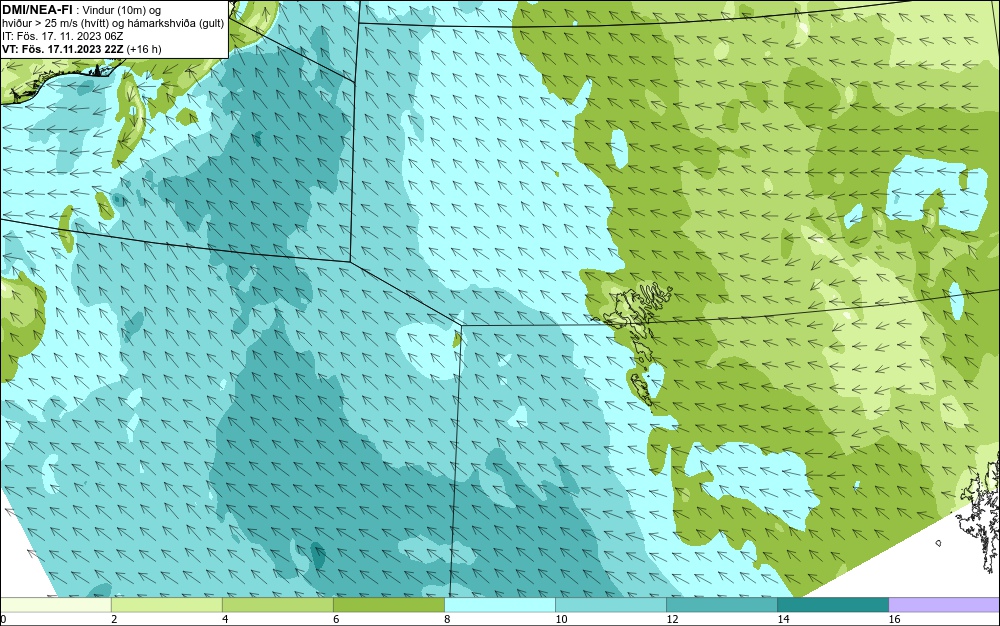This screenshot has height=626, width=1000.
Task: Click the '(+16 h)' forecast offset text
Action: point(144,49)
